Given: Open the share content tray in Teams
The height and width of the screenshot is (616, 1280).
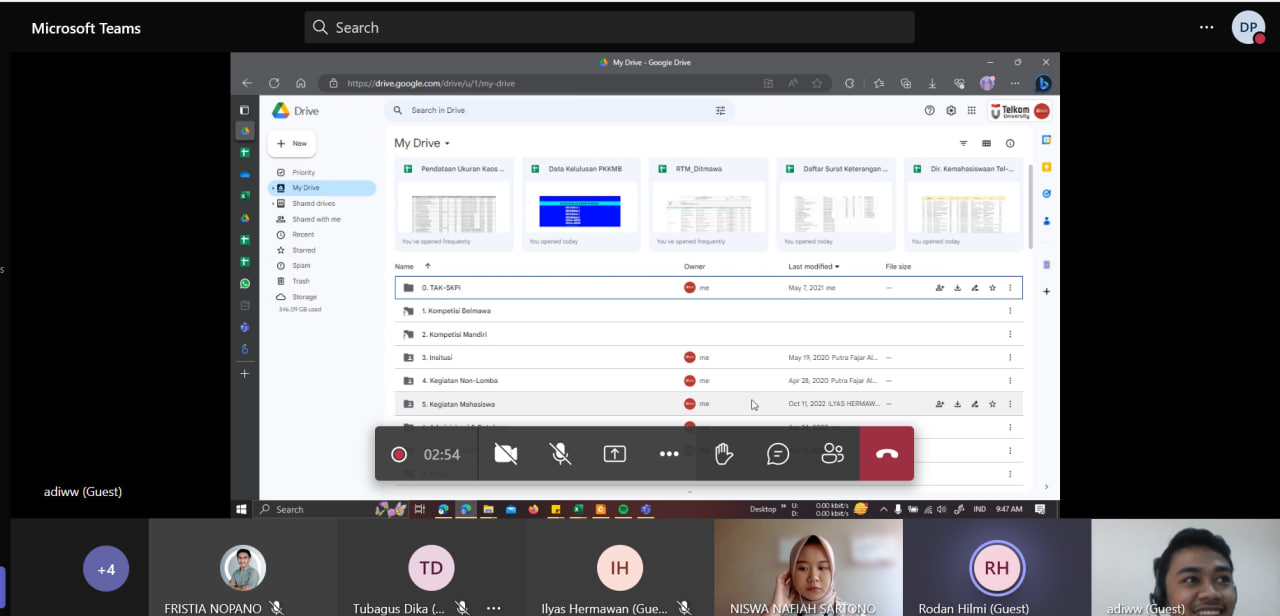Looking at the screenshot, I should tap(614, 454).
